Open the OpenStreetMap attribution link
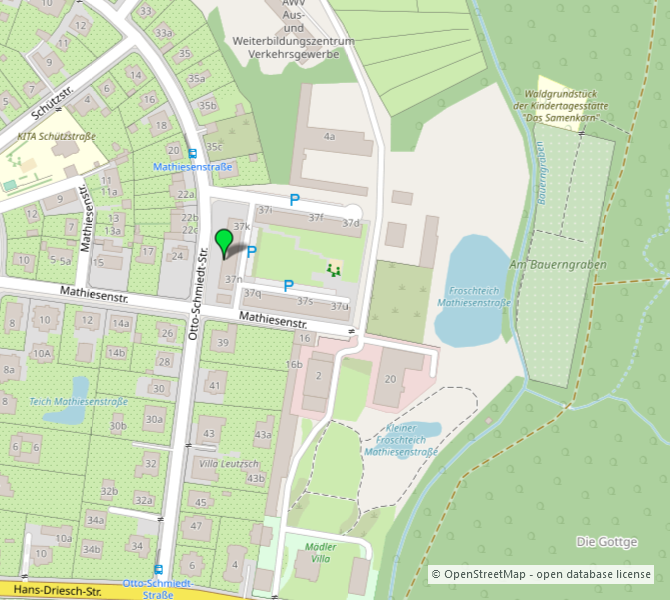The width and height of the screenshot is (670, 600). 541,574
